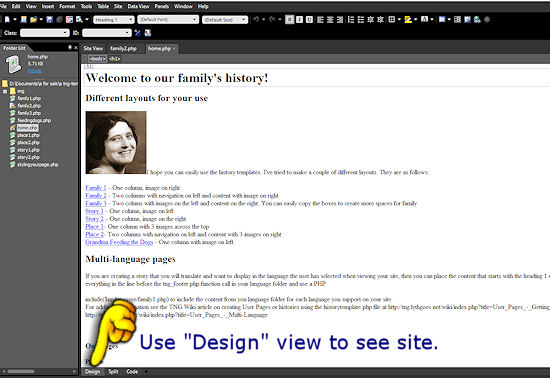Select story1.php in the Folder List

[x=28, y=150]
